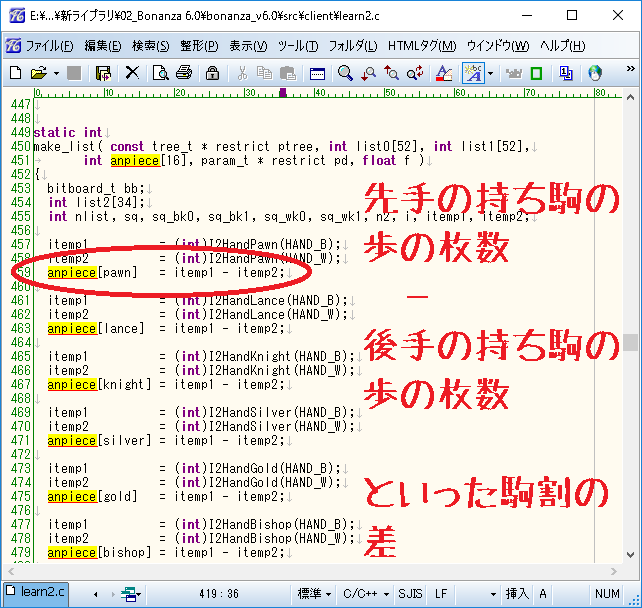
Task: Click find next (down arrow magnifier) icon
Action: pos(368,73)
